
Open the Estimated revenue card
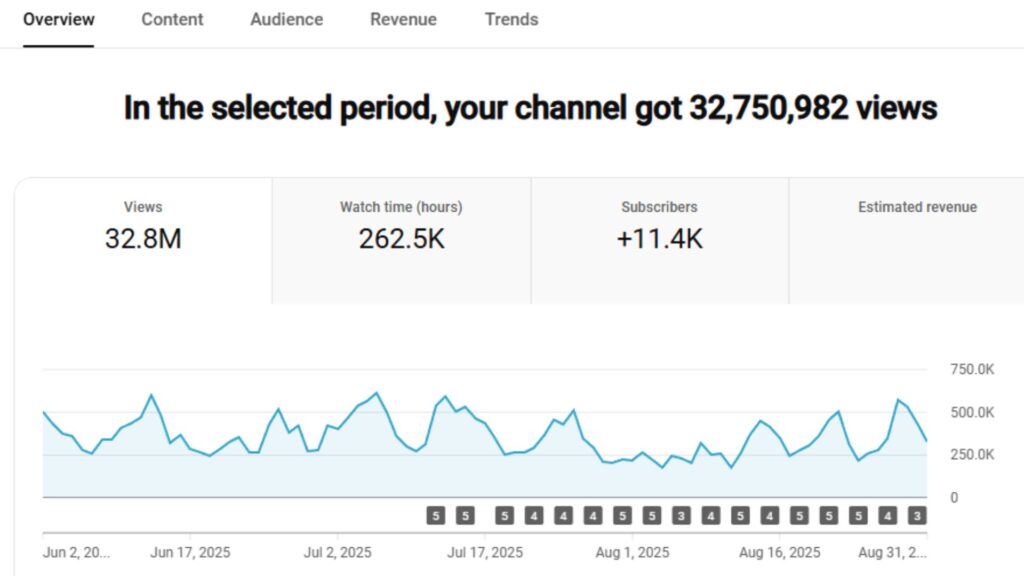pyautogui.click(x=916, y=226)
